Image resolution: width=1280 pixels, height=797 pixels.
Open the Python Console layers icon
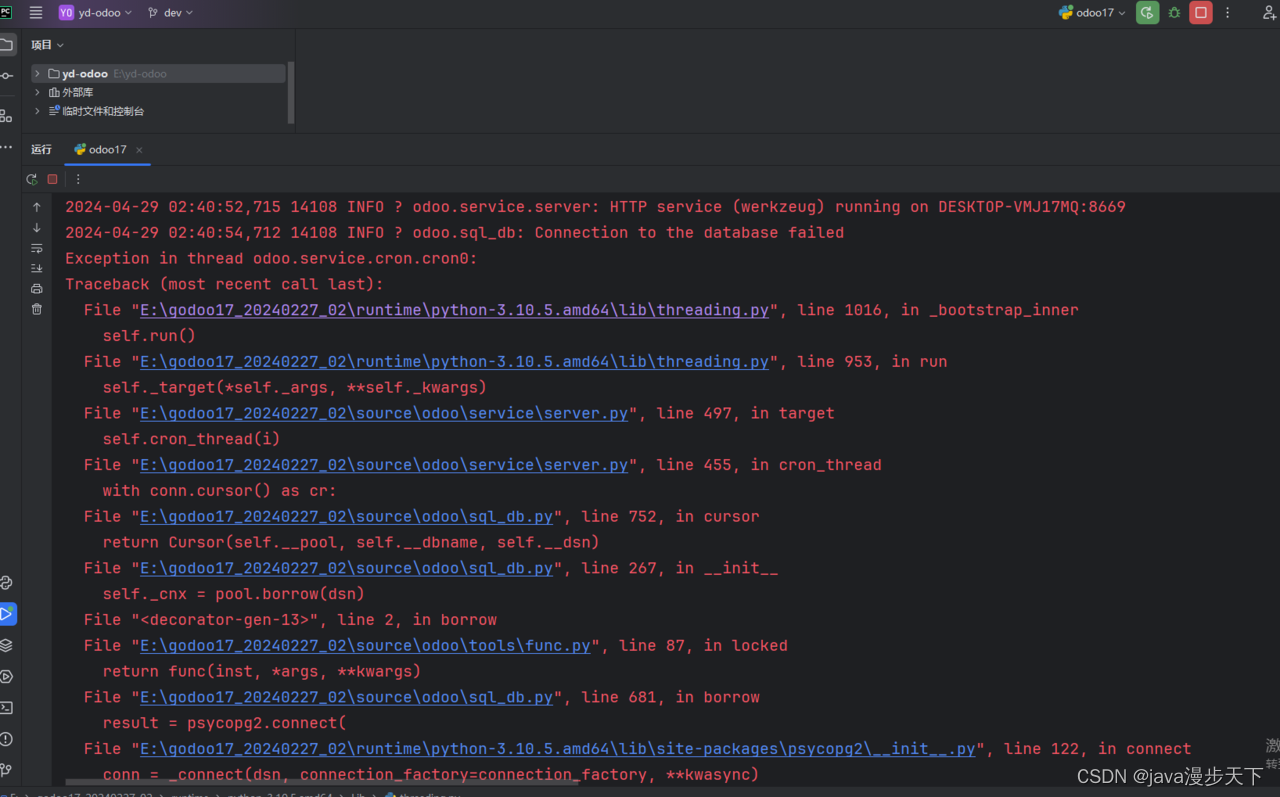(7, 645)
